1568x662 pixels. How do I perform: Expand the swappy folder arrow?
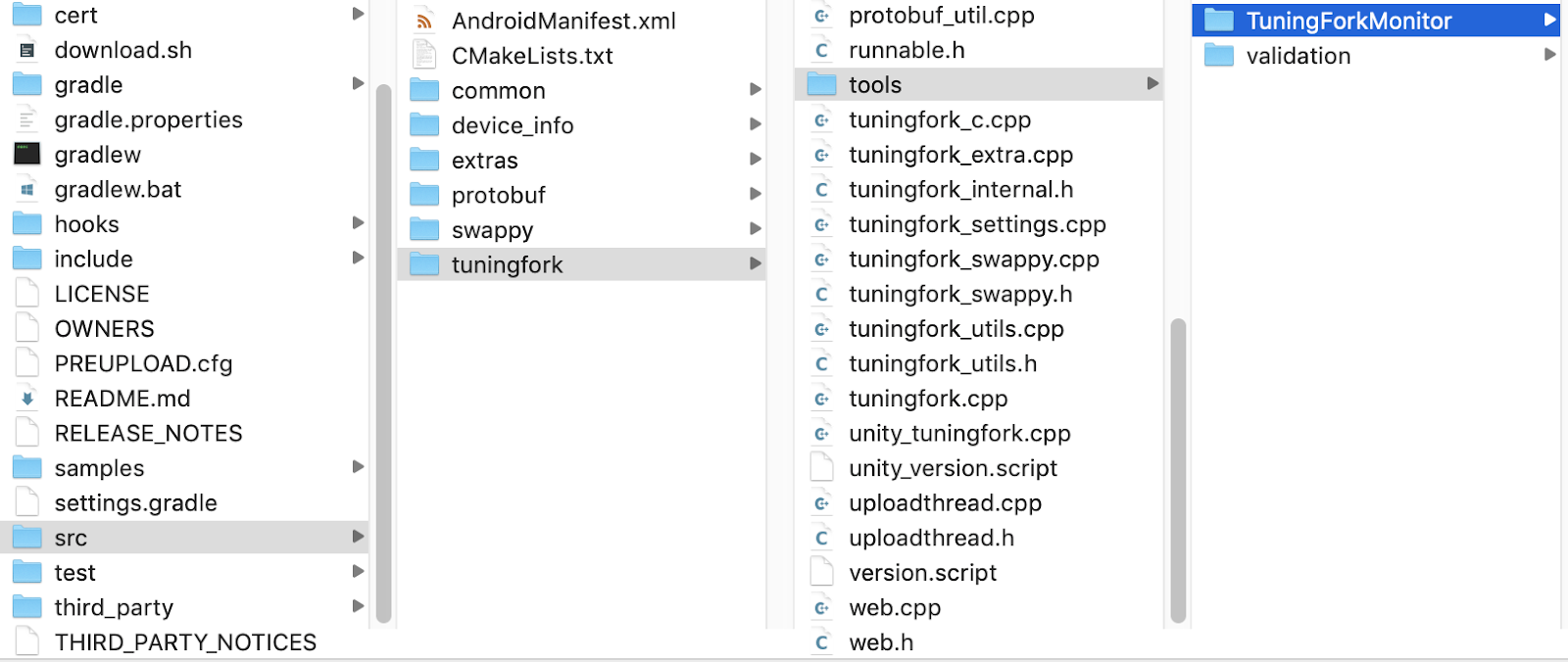click(x=756, y=229)
